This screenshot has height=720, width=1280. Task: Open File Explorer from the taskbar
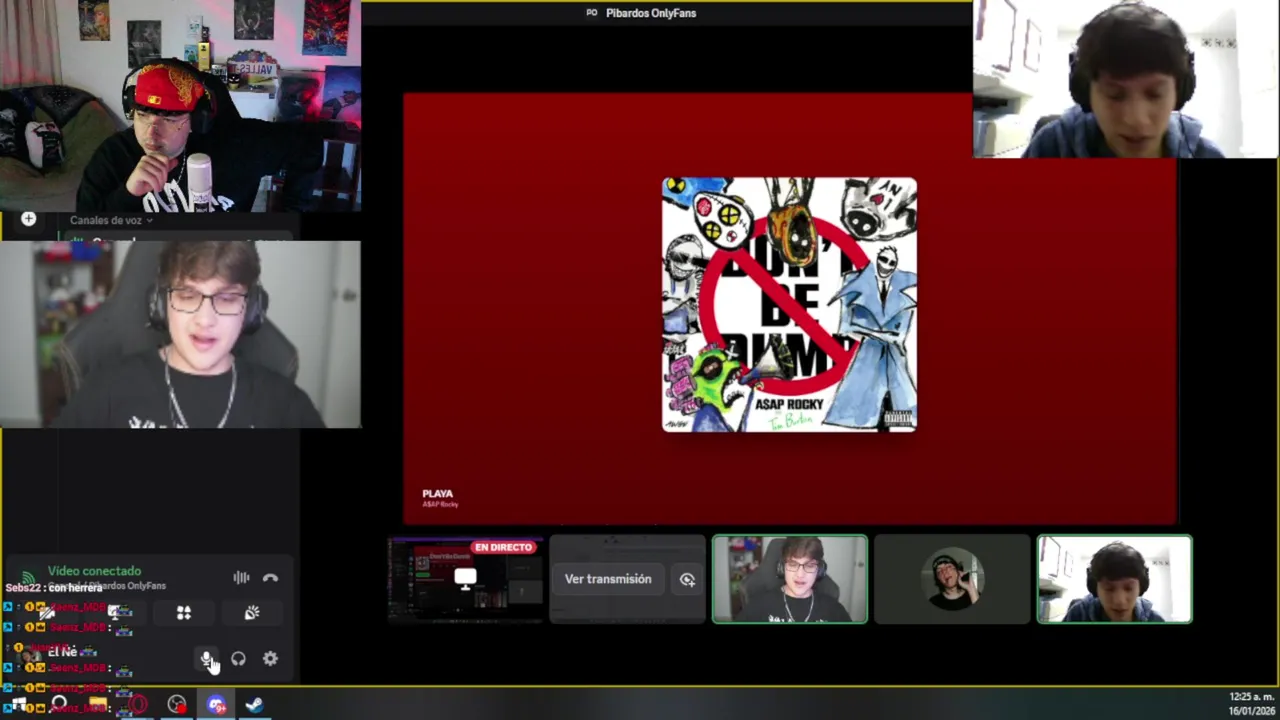pyautogui.click(x=97, y=705)
